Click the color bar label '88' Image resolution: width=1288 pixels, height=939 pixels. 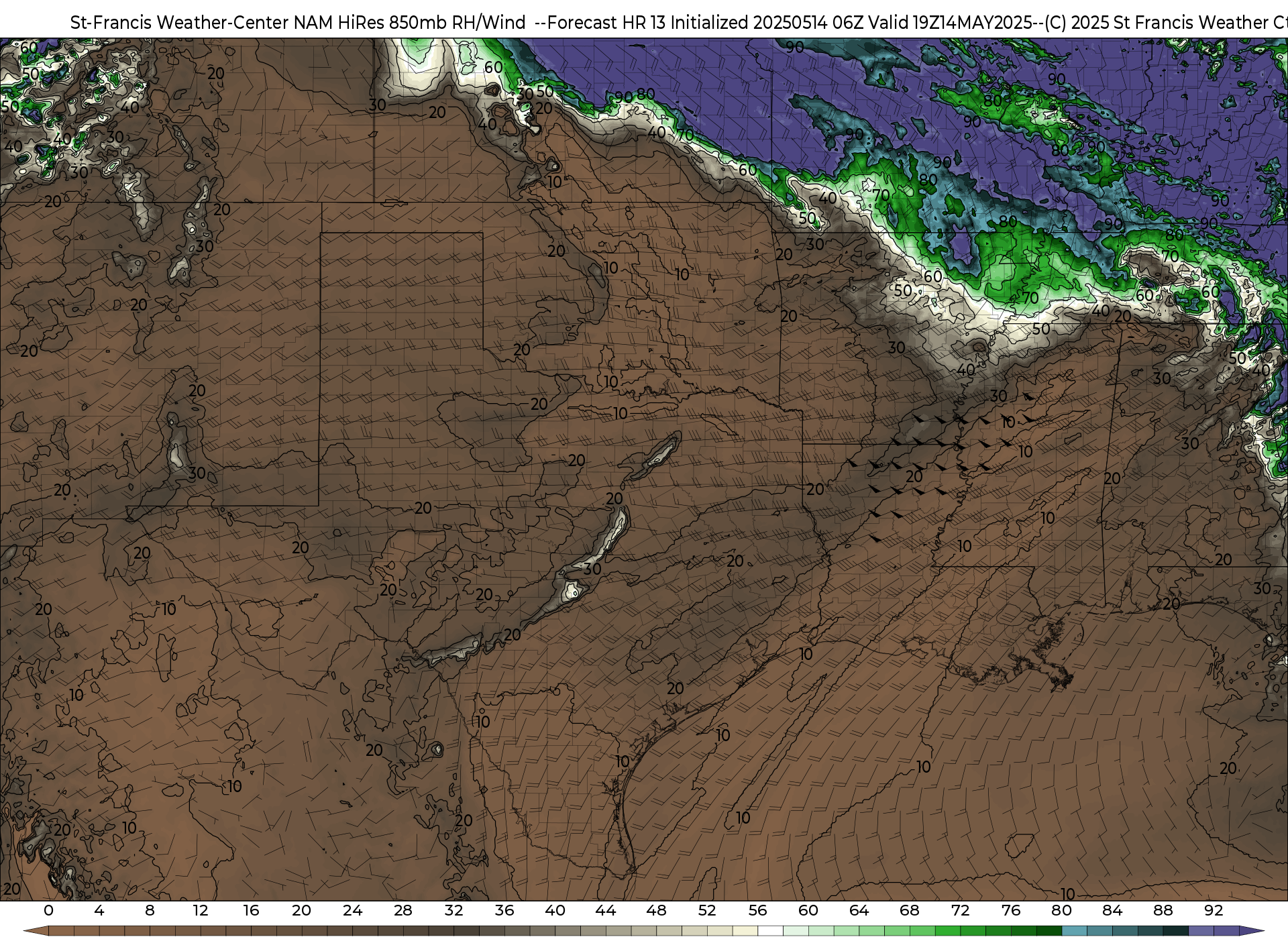1163,911
